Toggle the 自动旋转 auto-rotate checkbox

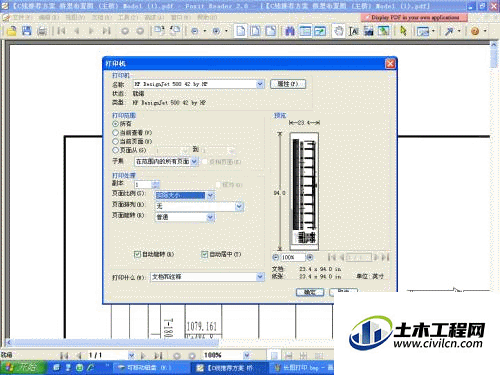137,254
